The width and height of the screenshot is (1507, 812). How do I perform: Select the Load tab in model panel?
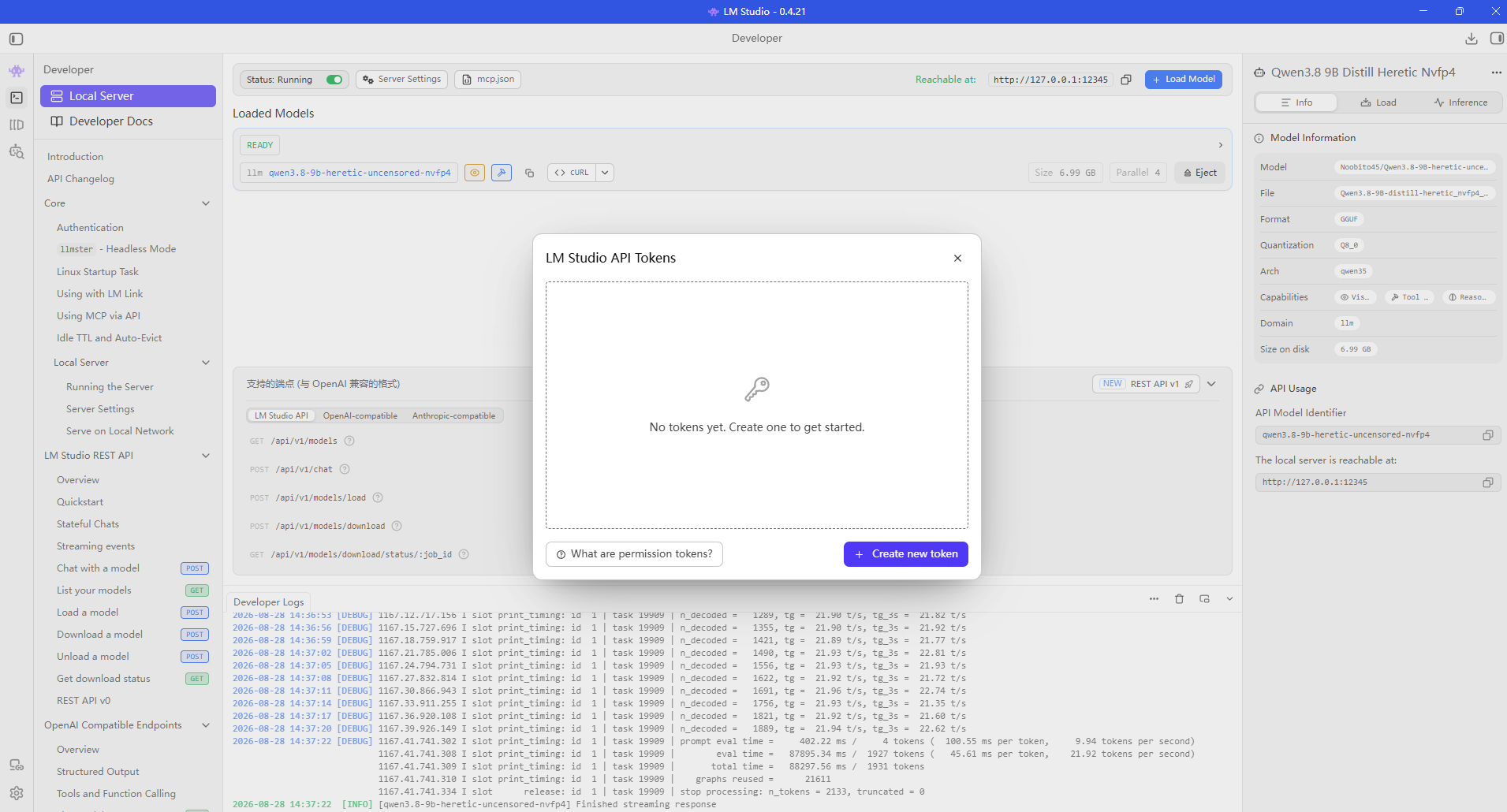1378,102
